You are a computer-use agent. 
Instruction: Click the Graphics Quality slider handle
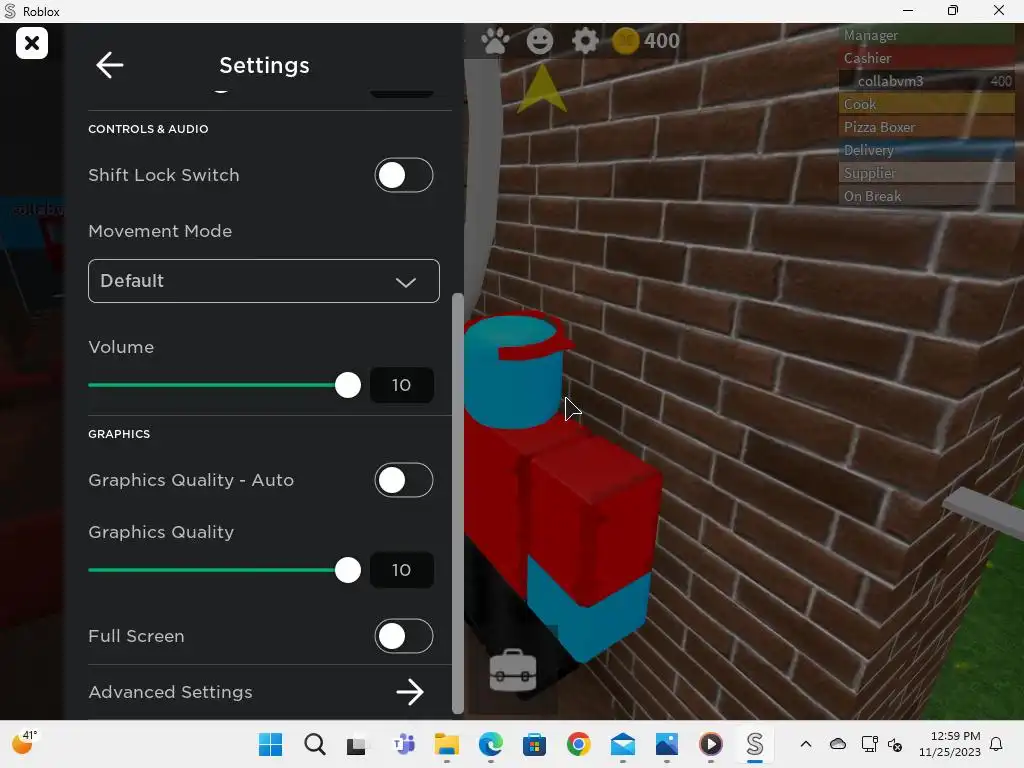pos(347,570)
